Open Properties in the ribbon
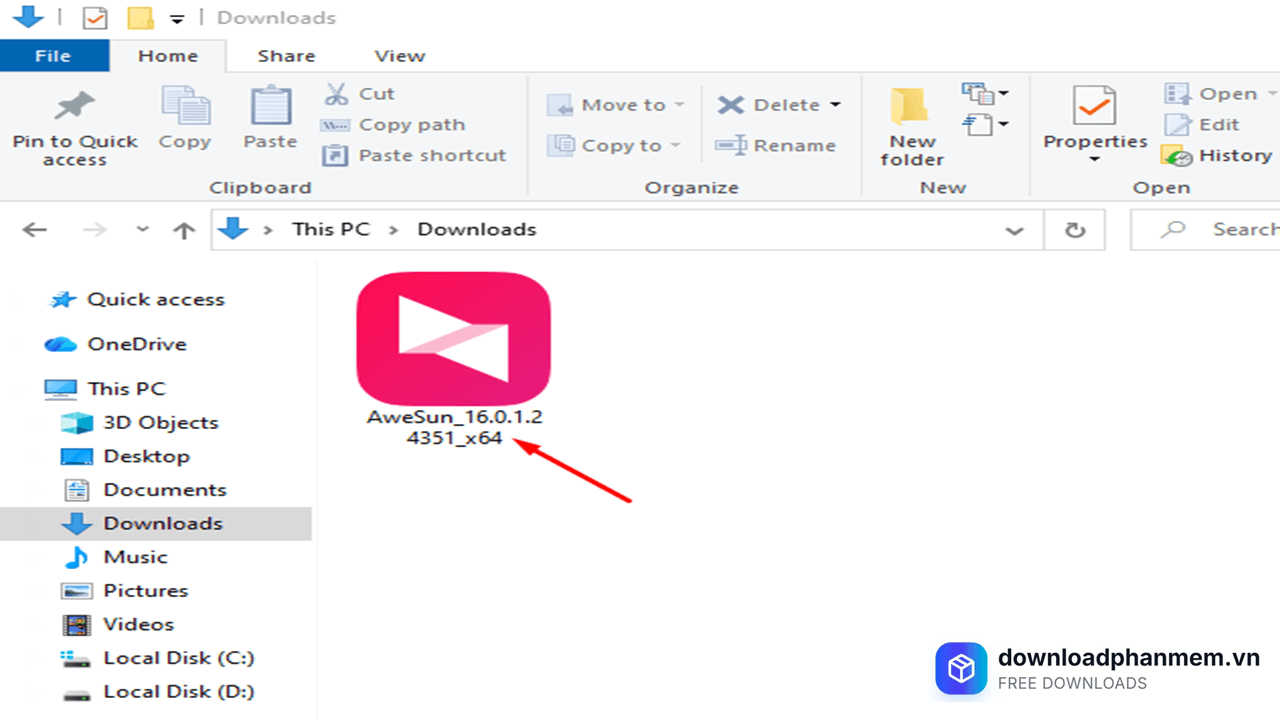 tap(1094, 120)
